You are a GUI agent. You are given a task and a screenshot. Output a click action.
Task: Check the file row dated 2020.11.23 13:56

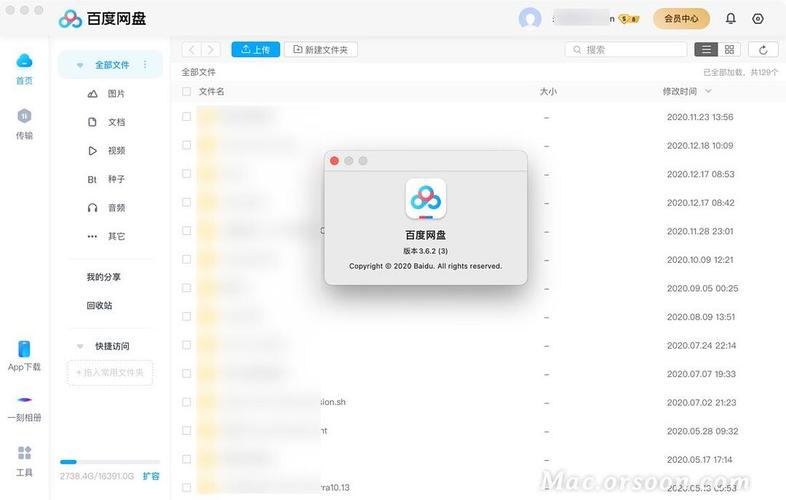(x=186, y=116)
